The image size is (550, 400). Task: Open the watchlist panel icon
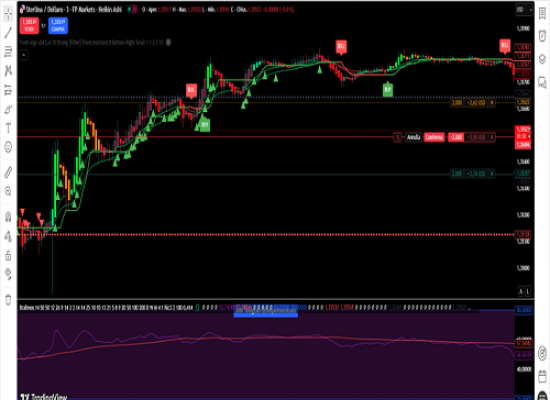(542, 13)
